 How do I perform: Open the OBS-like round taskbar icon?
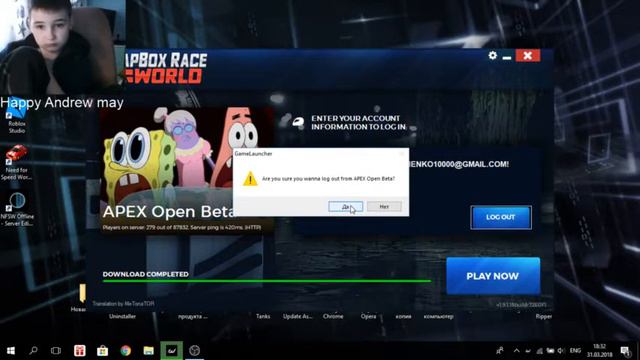(x=195, y=350)
